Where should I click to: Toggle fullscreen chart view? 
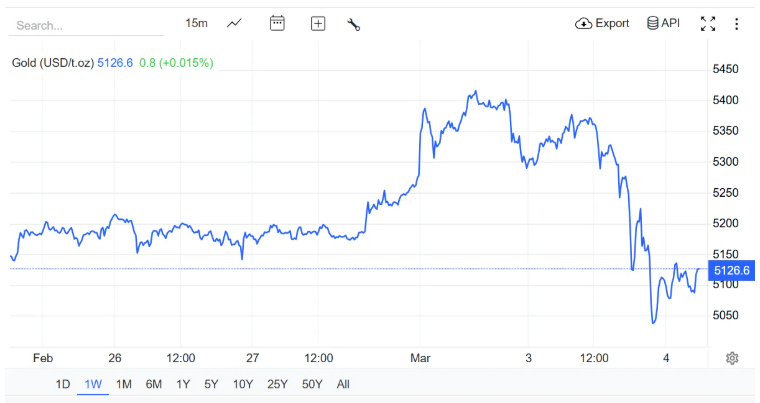click(x=708, y=23)
